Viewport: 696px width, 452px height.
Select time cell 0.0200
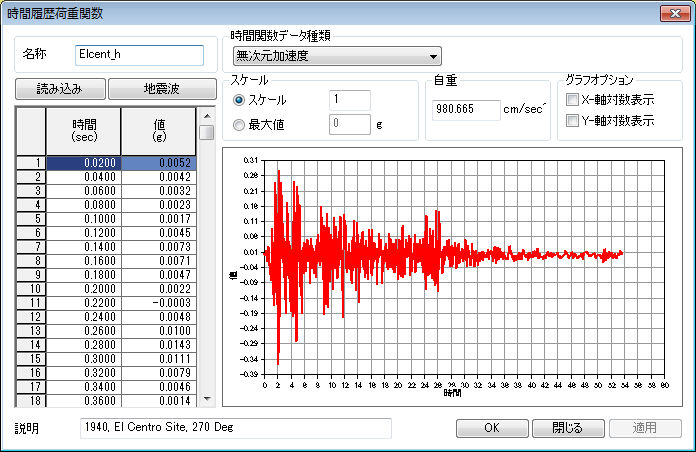tap(83, 163)
